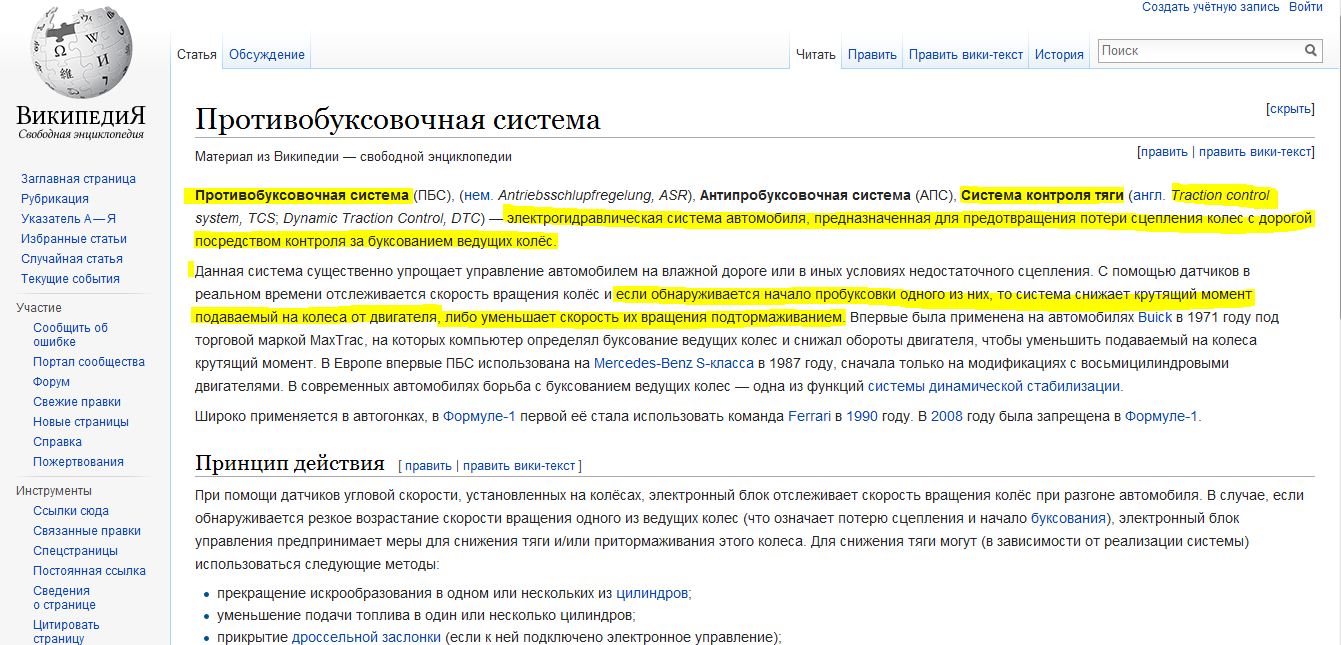Click the Войти login link

click(x=1306, y=7)
